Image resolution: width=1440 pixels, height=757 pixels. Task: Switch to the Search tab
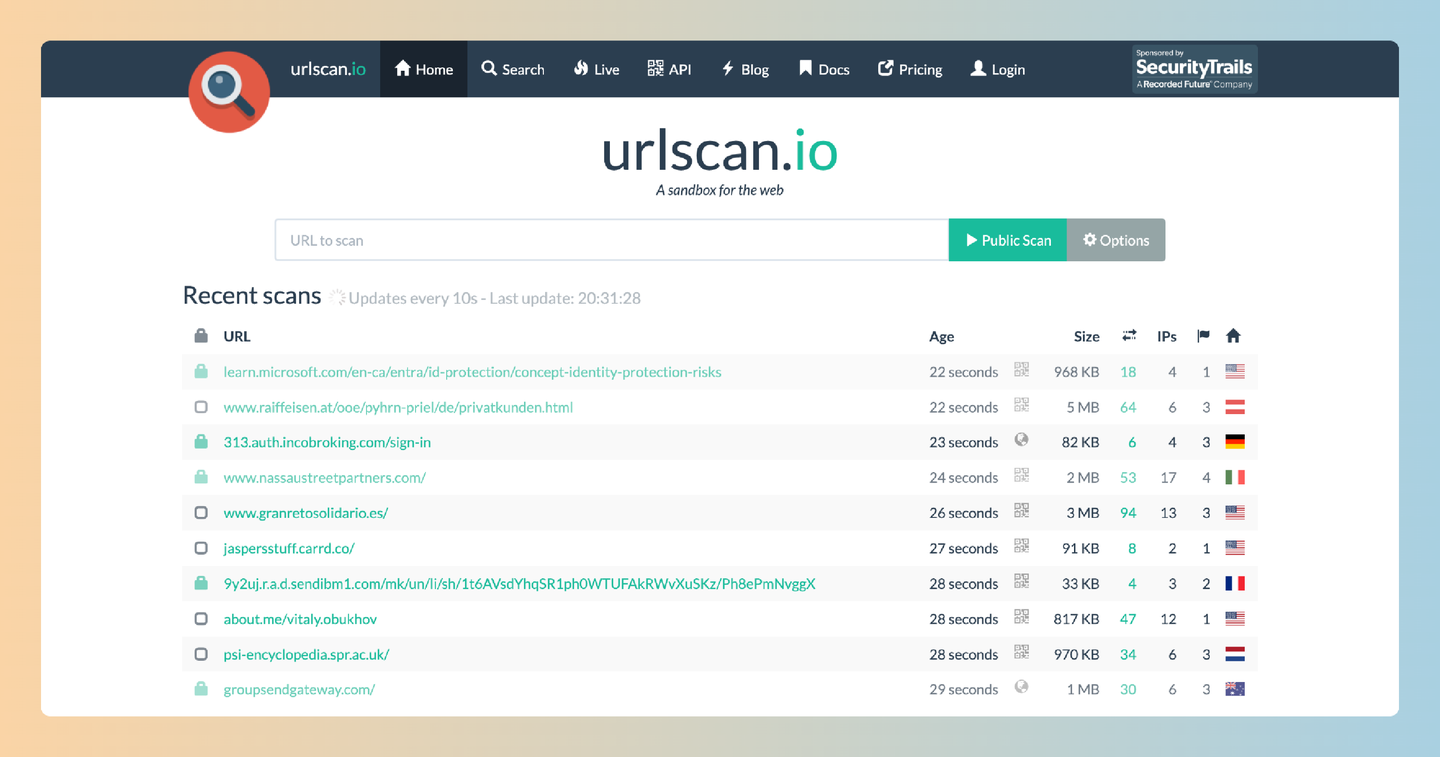click(x=512, y=69)
